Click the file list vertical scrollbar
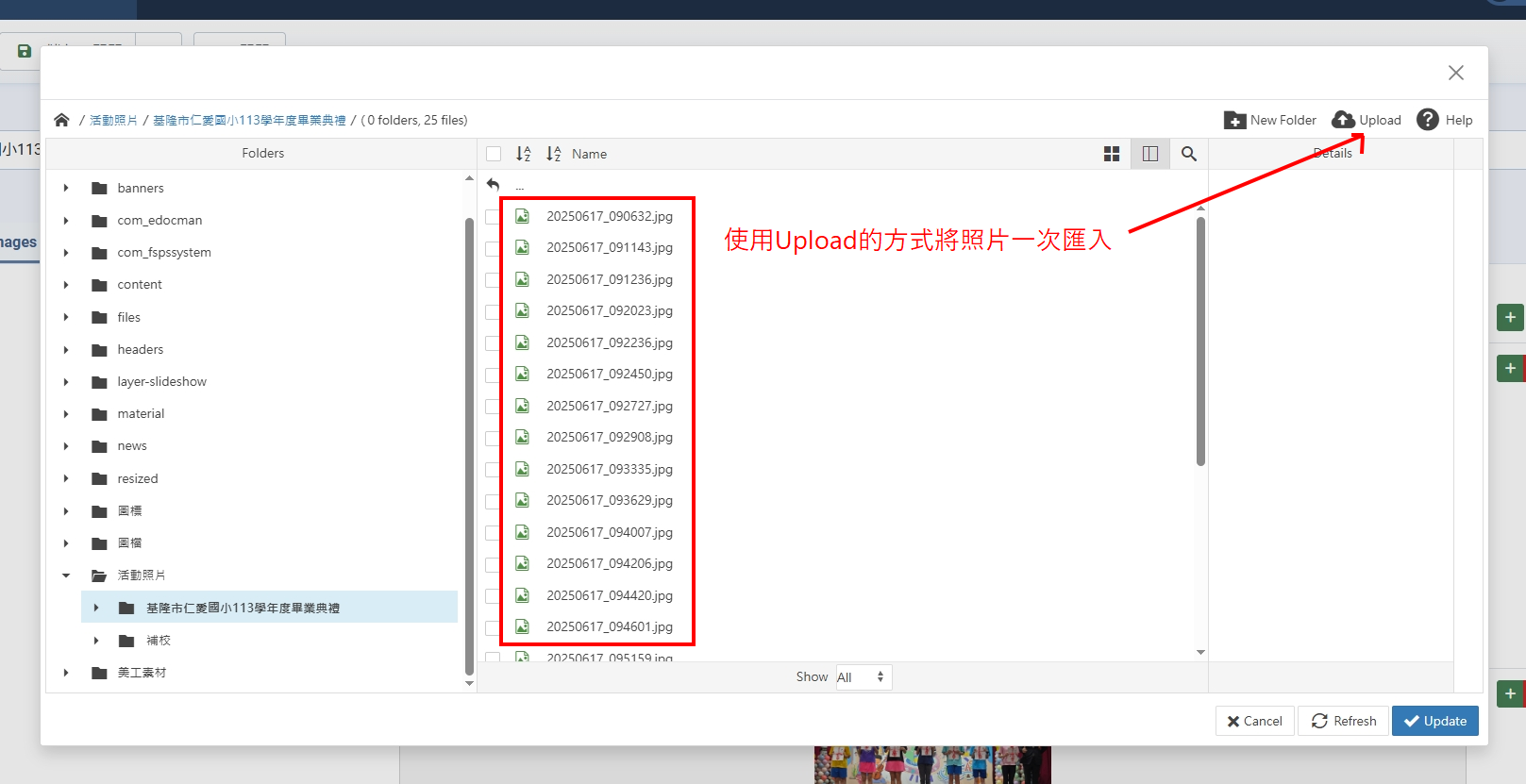The image size is (1526, 784). 1200,342
